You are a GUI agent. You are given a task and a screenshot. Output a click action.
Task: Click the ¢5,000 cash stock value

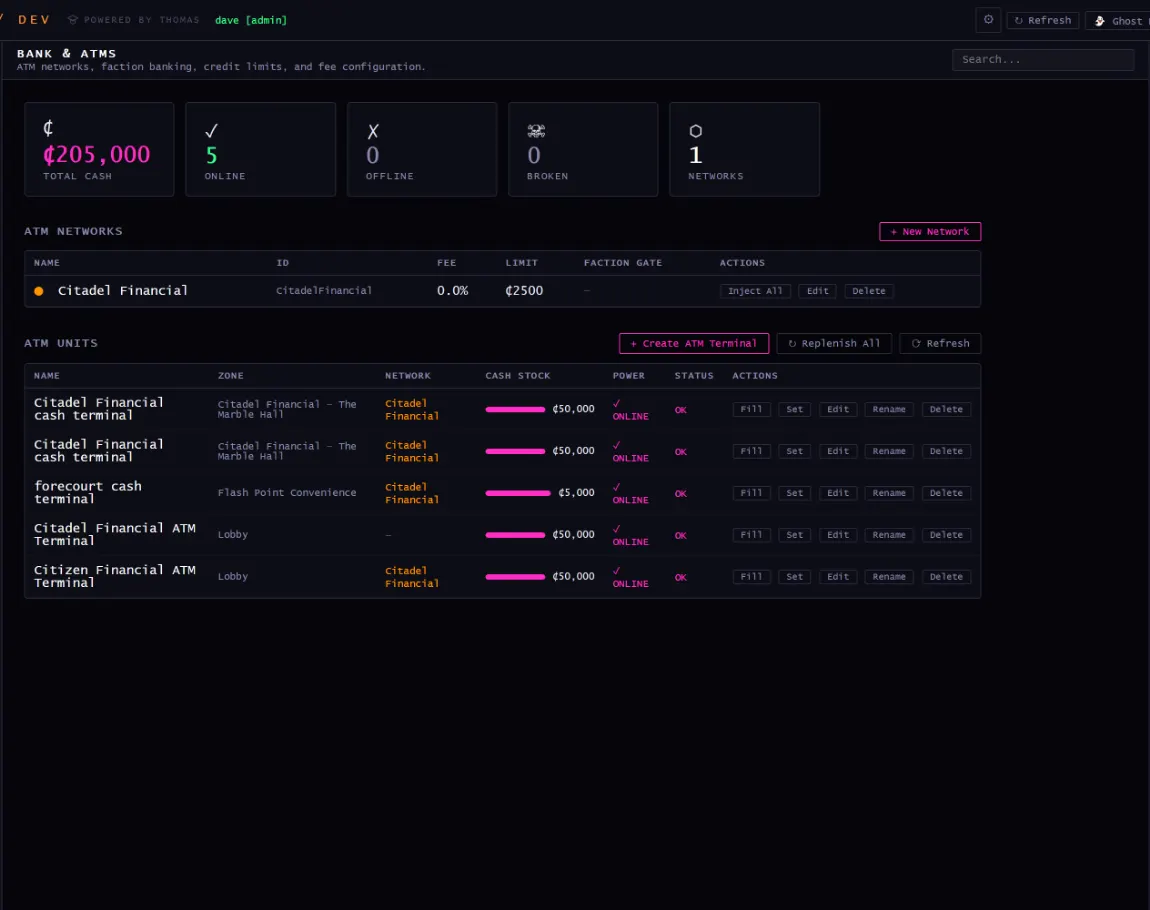[576, 493]
